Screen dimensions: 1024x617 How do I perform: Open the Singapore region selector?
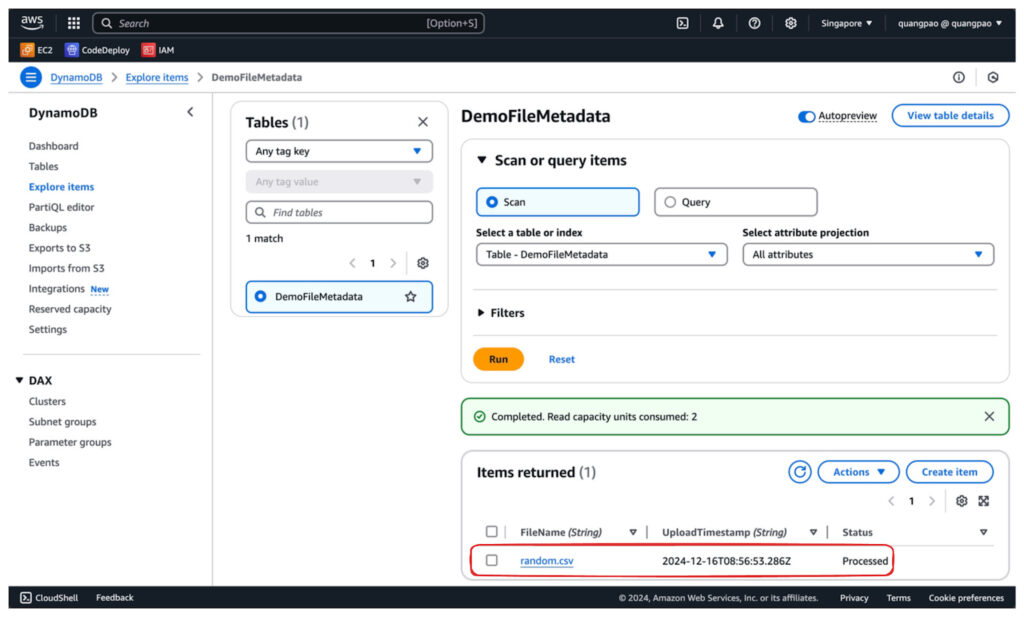pyautogui.click(x=846, y=24)
